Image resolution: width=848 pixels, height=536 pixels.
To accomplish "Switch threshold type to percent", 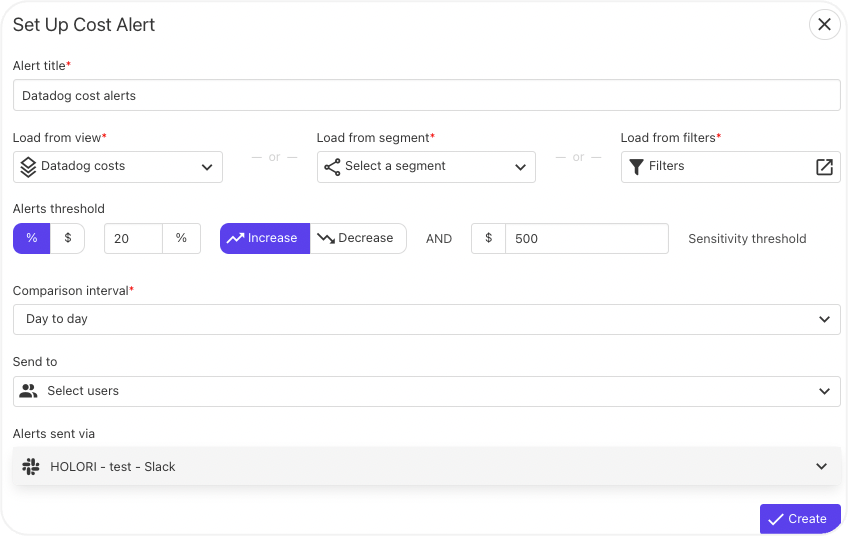I will coord(32,238).
